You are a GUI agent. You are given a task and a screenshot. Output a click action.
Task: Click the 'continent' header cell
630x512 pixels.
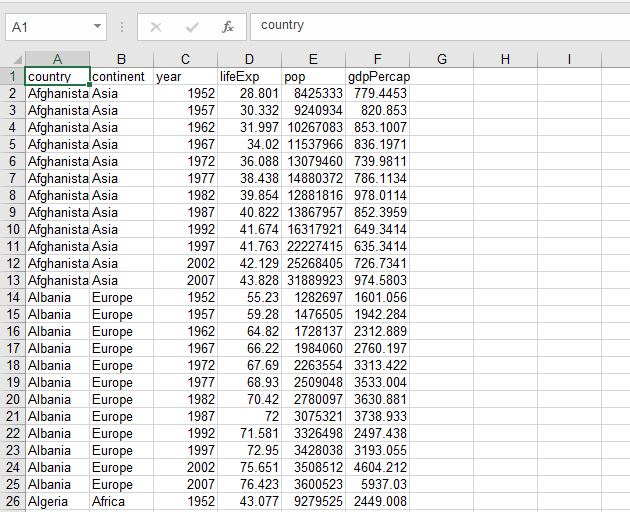coord(121,76)
